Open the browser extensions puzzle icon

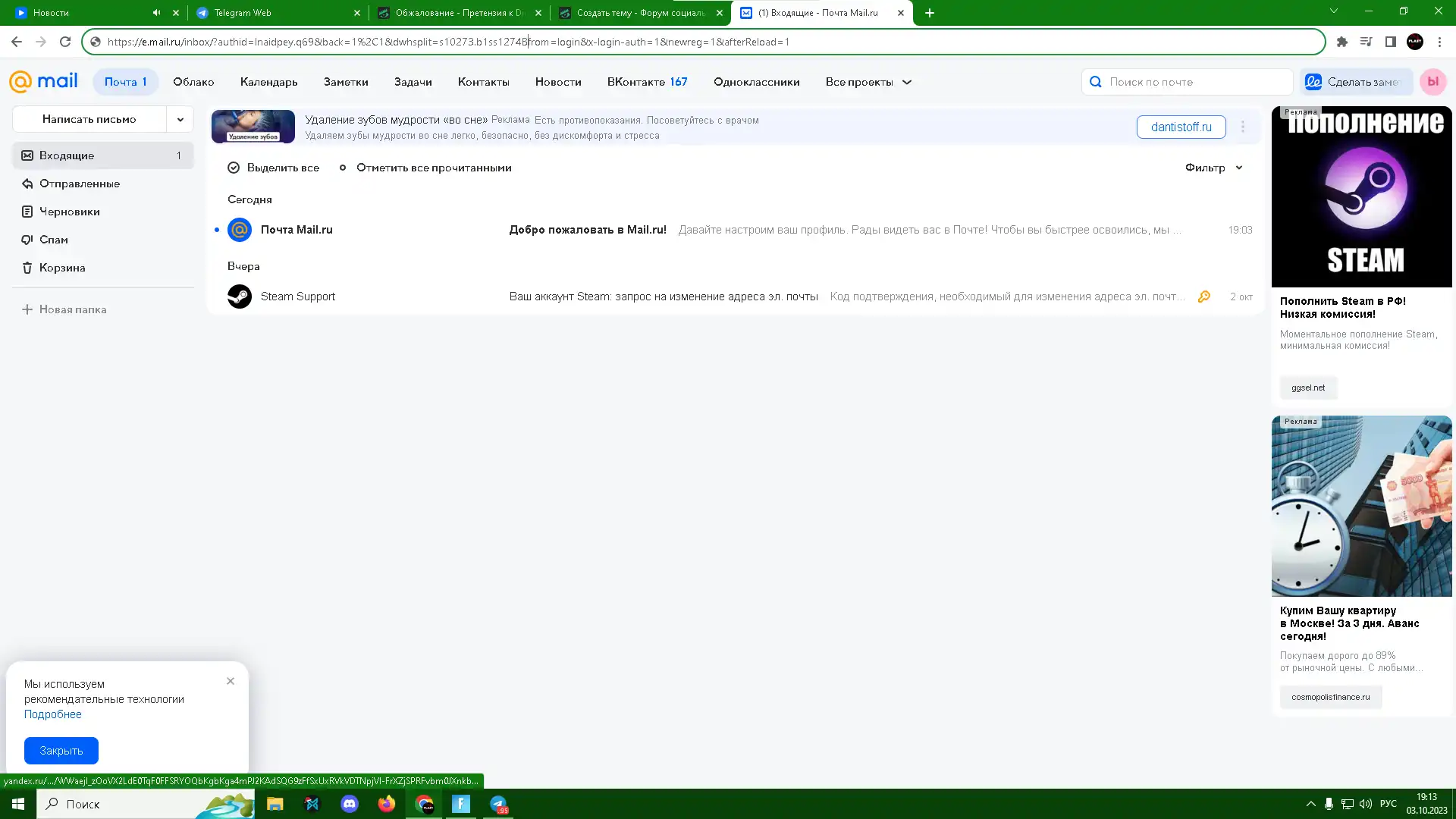[x=1341, y=42]
